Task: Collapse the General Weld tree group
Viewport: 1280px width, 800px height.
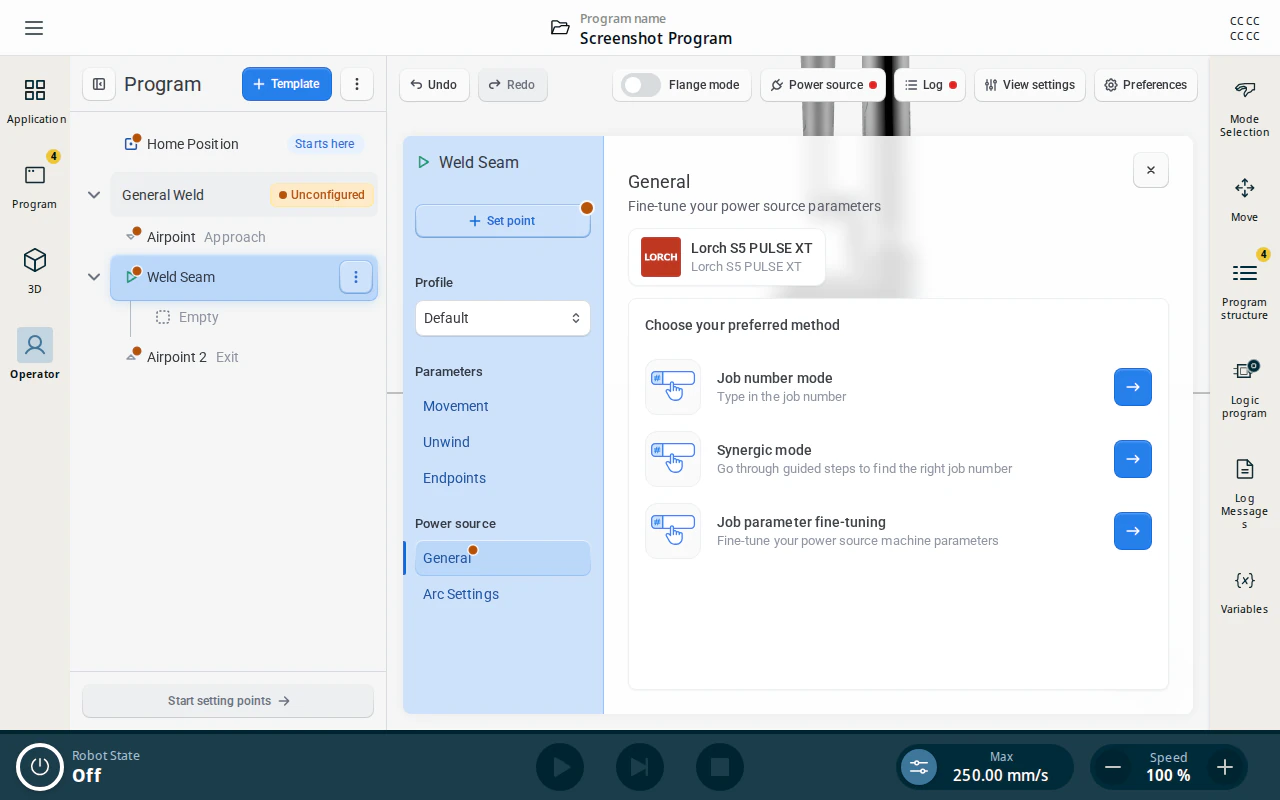Action: point(94,195)
